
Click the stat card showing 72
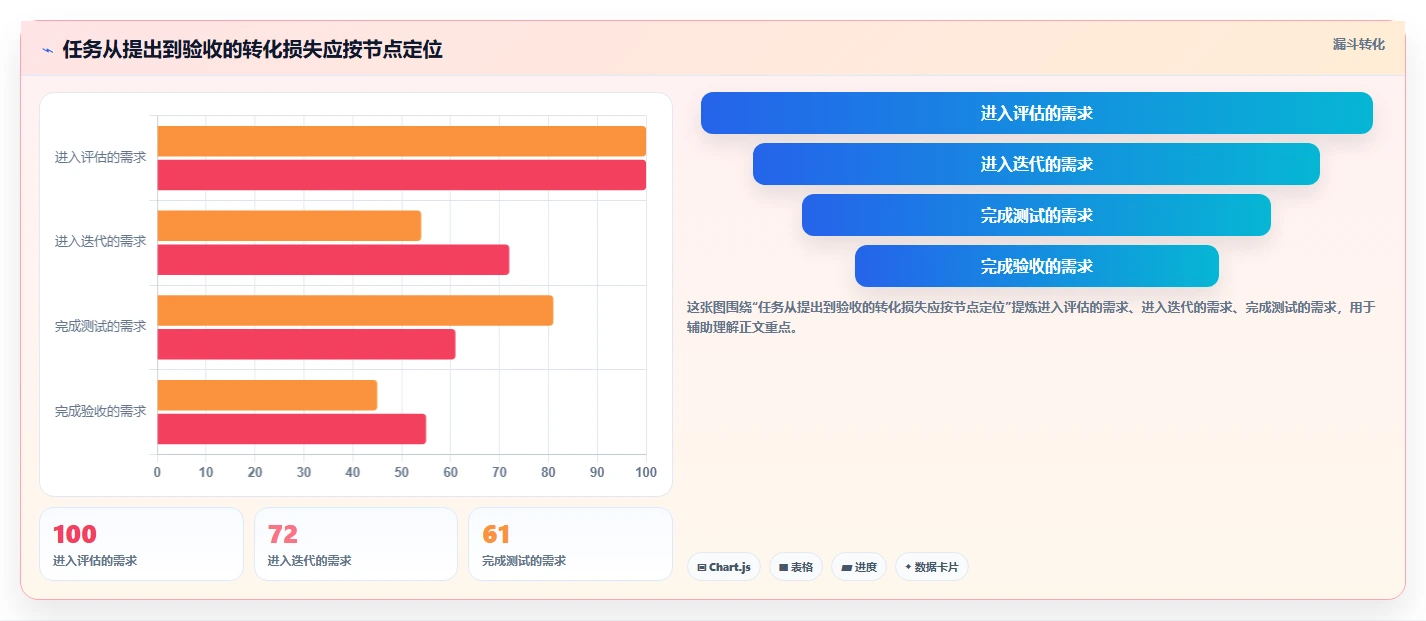(356, 544)
